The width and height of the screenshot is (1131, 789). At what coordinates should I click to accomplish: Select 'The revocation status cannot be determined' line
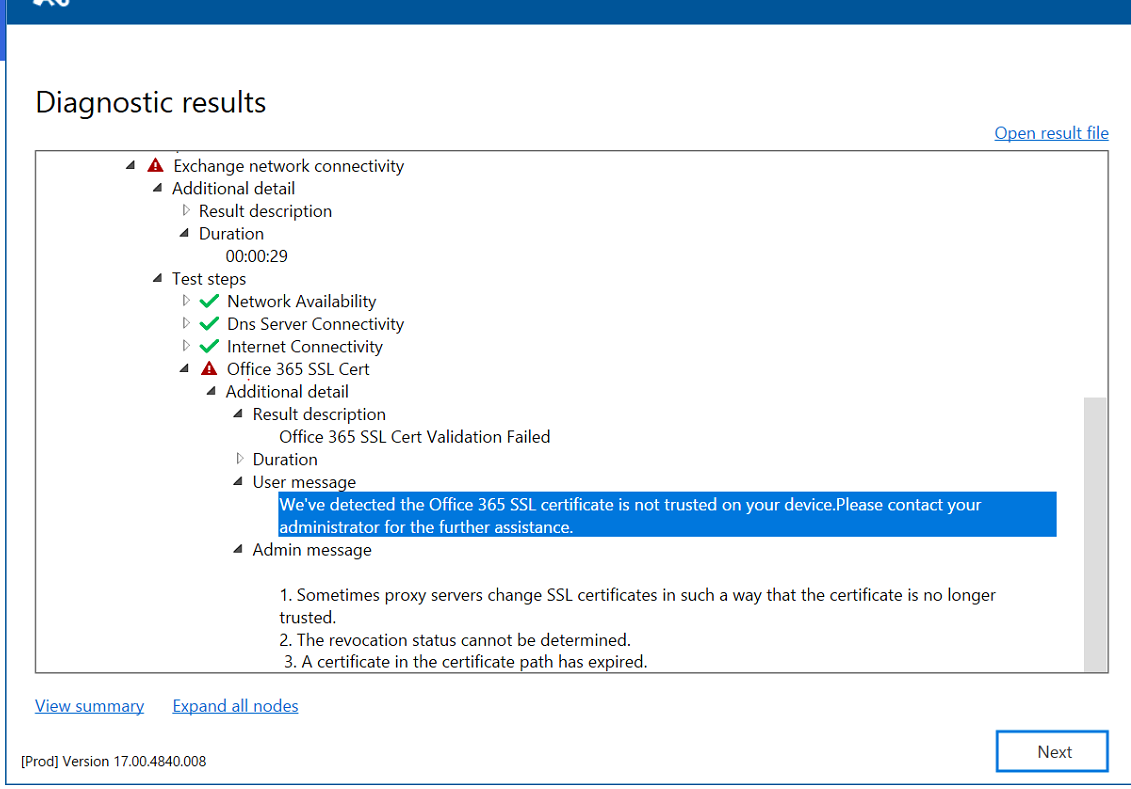[455, 640]
